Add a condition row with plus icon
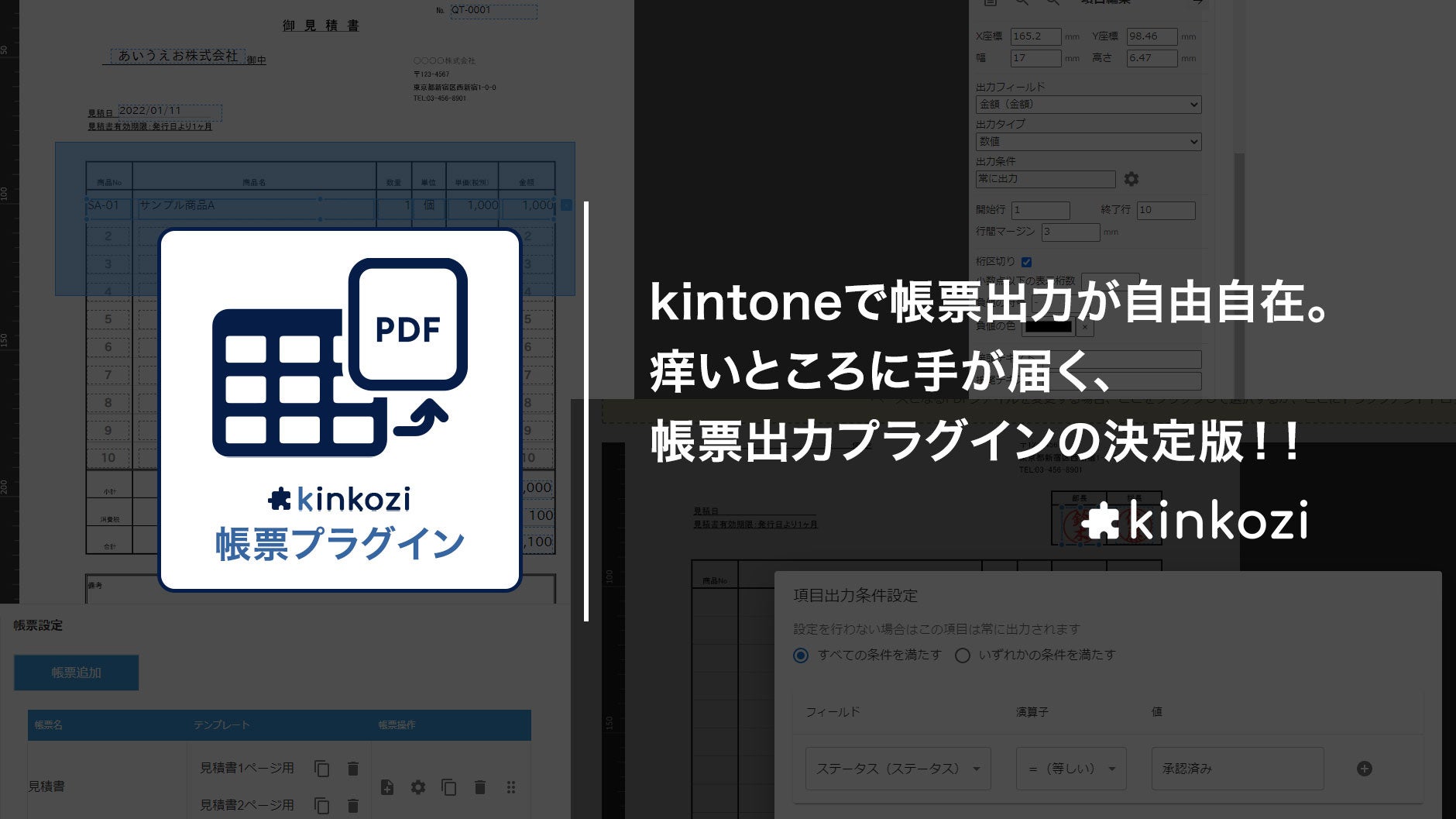Screen dimensions: 1456x819 tap(1365, 769)
